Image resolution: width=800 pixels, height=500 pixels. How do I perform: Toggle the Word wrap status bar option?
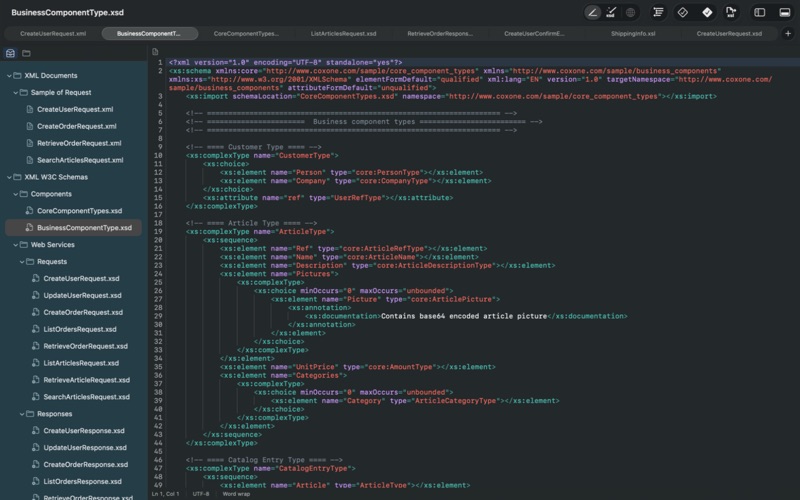(236, 494)
